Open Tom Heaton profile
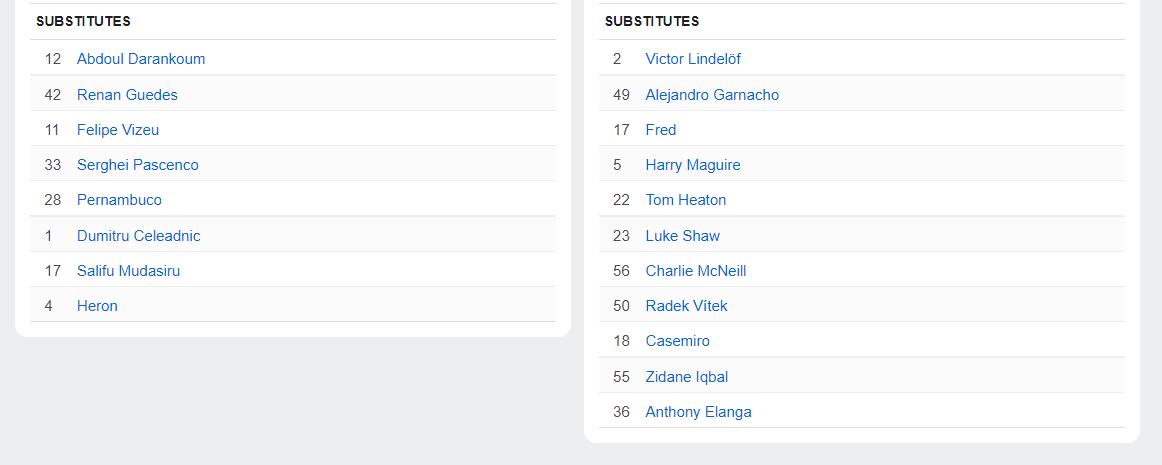The height and width of the screenshot is (465, 1162). tap(686, 200)
